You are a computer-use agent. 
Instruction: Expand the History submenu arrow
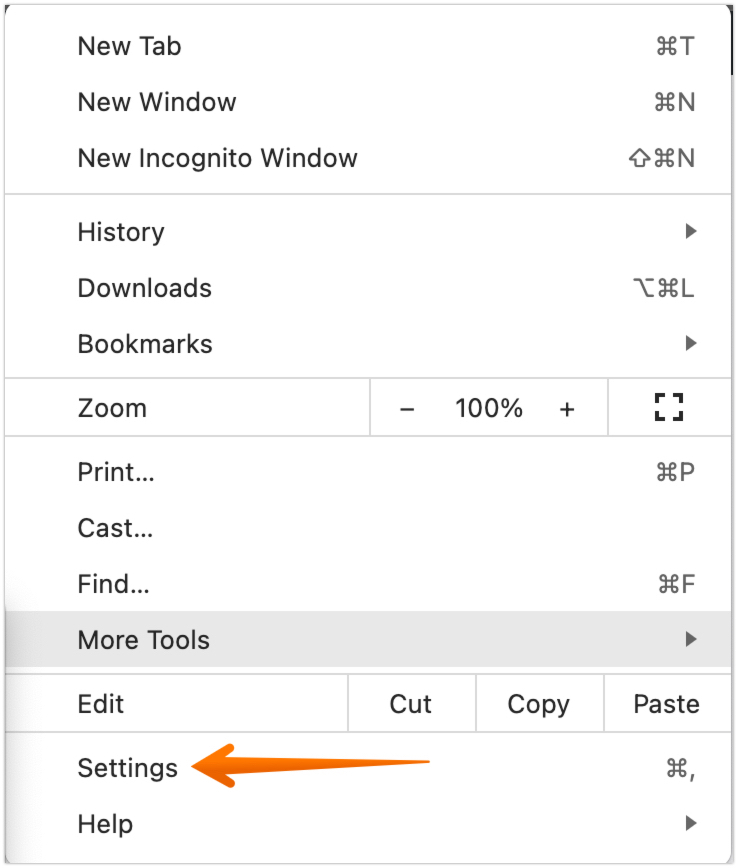pyautogui.click(x=690, y=232)
